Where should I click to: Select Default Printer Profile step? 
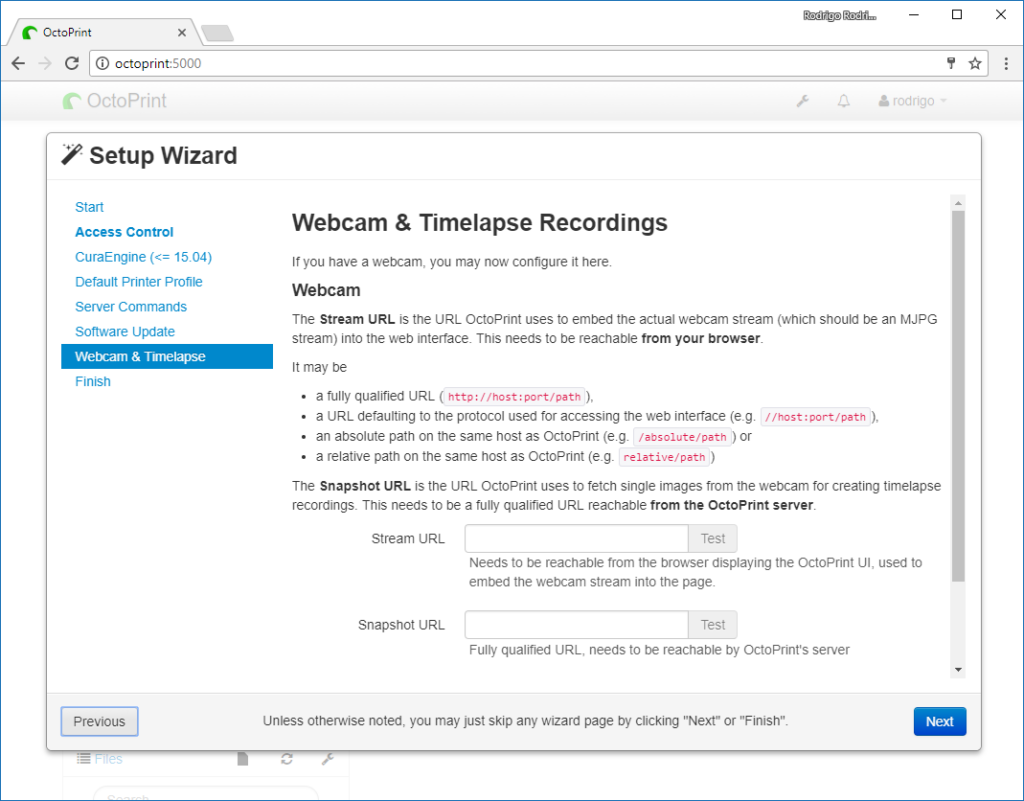[x=138, y=281]
